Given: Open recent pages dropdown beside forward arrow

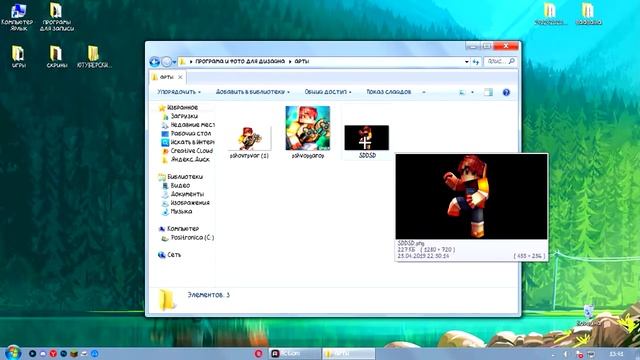Looking at the screenshot, I should click(x=174, y=62).
